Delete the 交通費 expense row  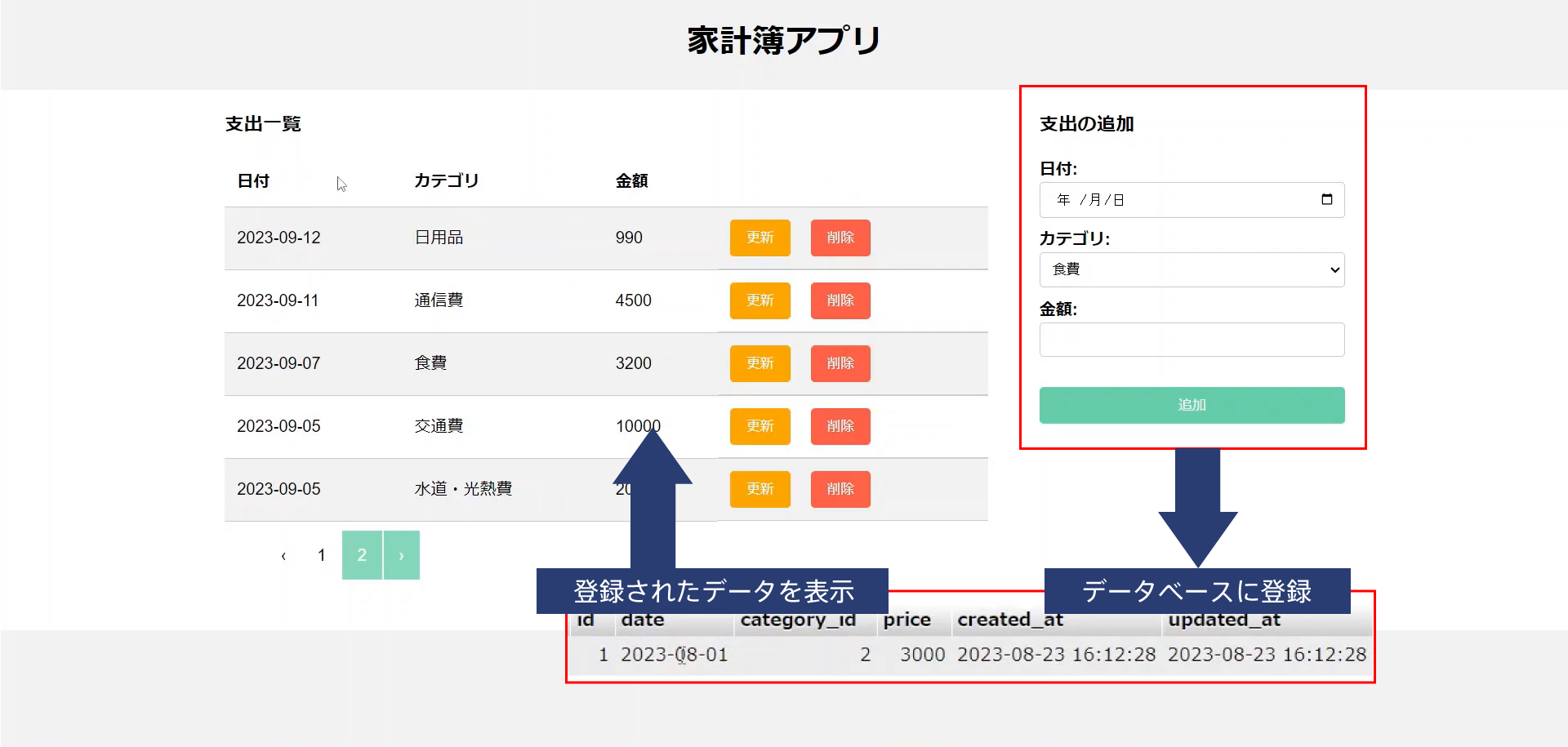[x=840, y=426]
